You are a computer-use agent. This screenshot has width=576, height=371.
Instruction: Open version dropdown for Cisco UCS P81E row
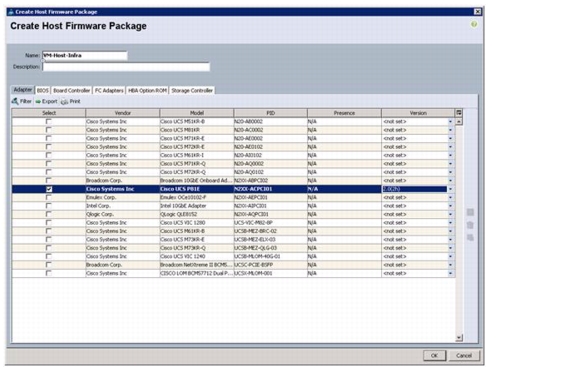[x=450, y=189]
